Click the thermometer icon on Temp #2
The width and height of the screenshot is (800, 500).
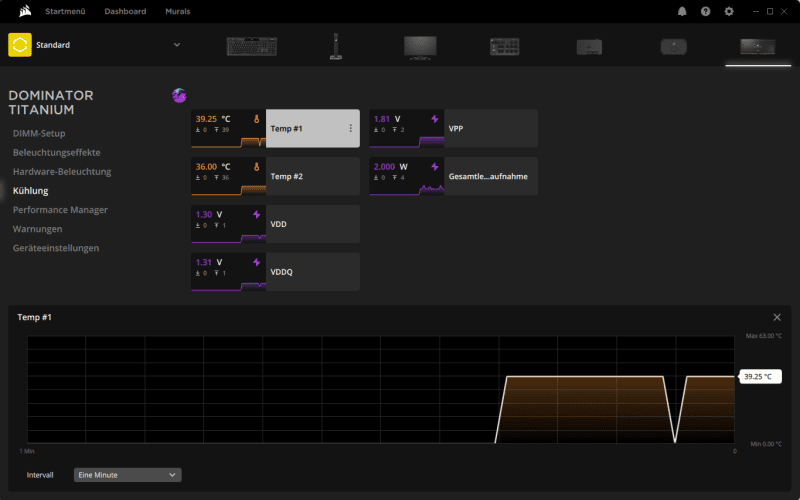[257, 167]
